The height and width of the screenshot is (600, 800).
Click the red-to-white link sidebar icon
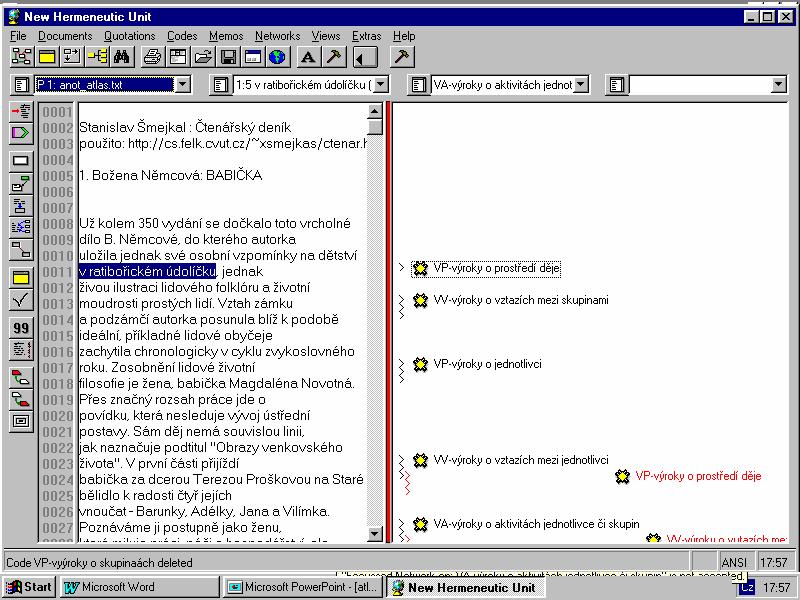(21, 378)
